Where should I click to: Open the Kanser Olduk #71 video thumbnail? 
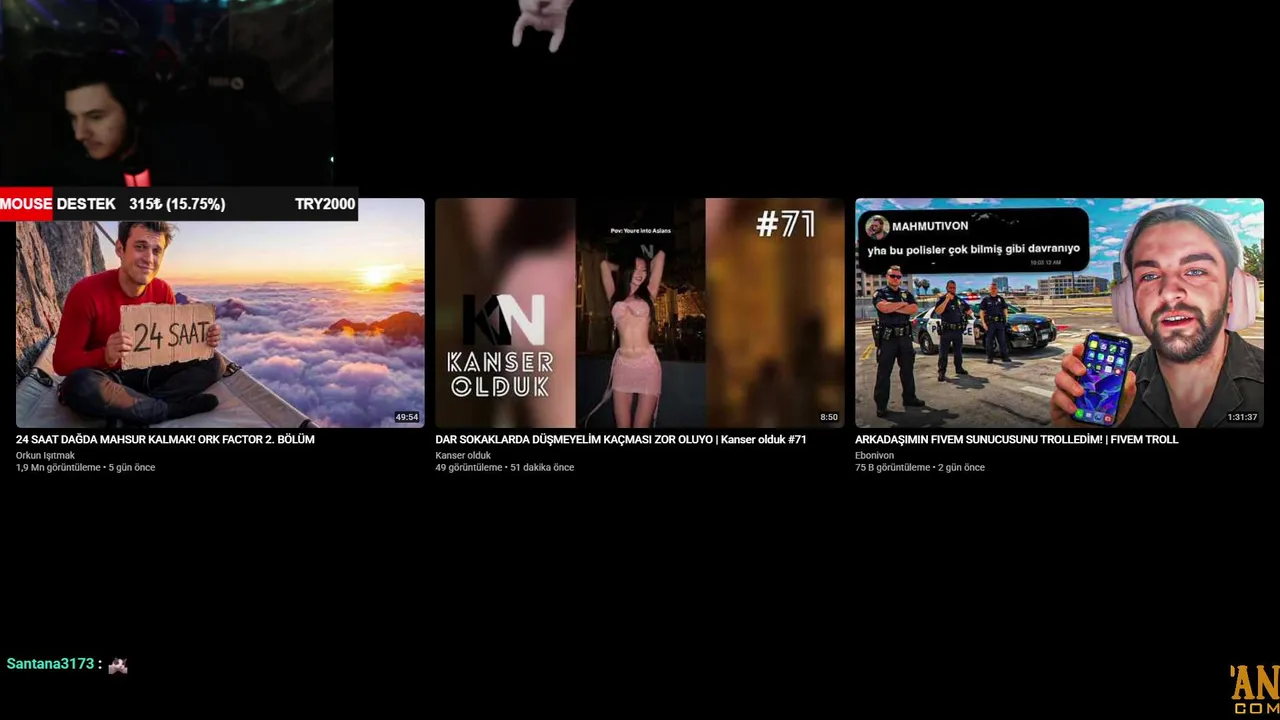click(640, 313)
